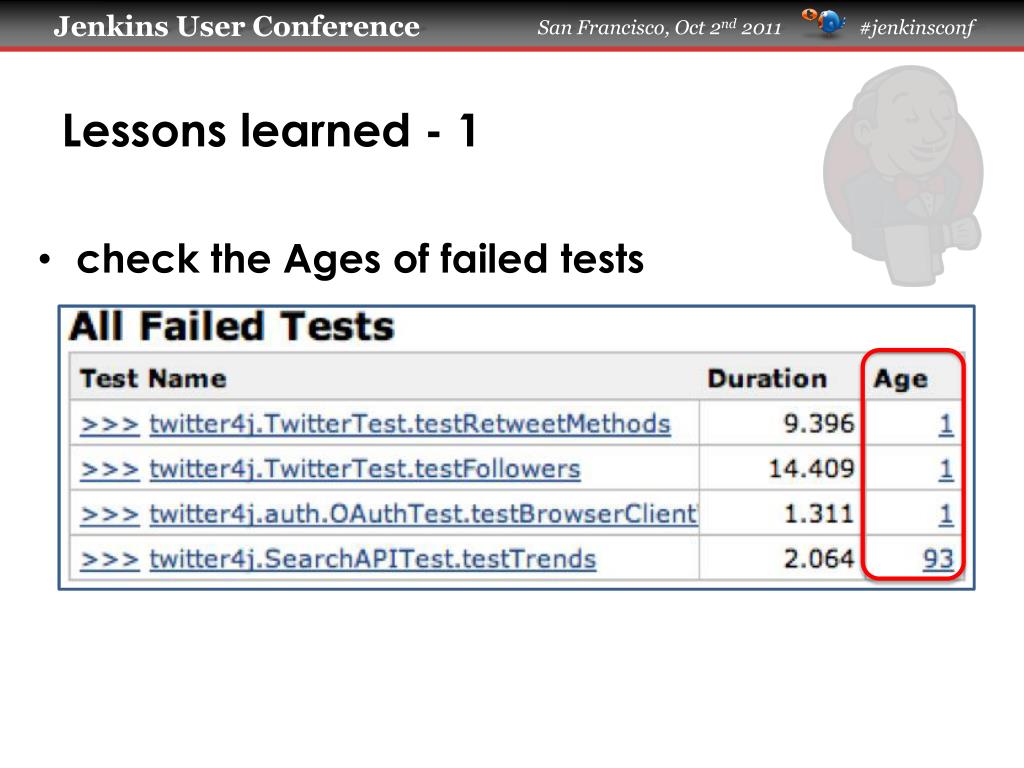Open the twitter4j.SearchAPITest.testTrends link
This screenshot has height=768, width=1024.
coord(373,559)
